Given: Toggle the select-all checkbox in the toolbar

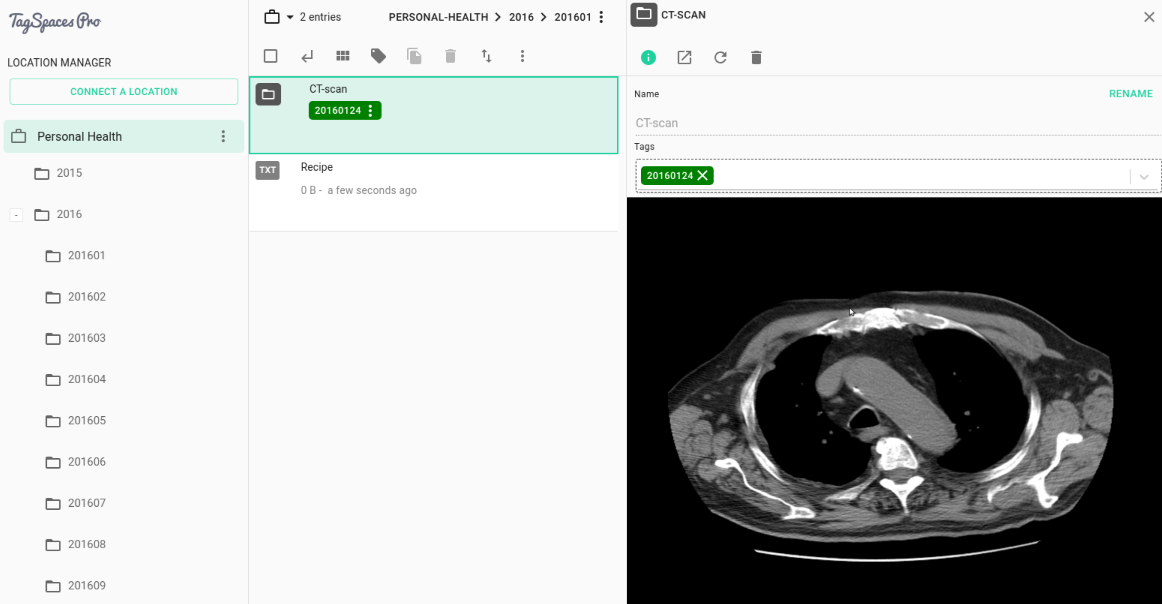Looking at the screenshot, I should point(270,56).
